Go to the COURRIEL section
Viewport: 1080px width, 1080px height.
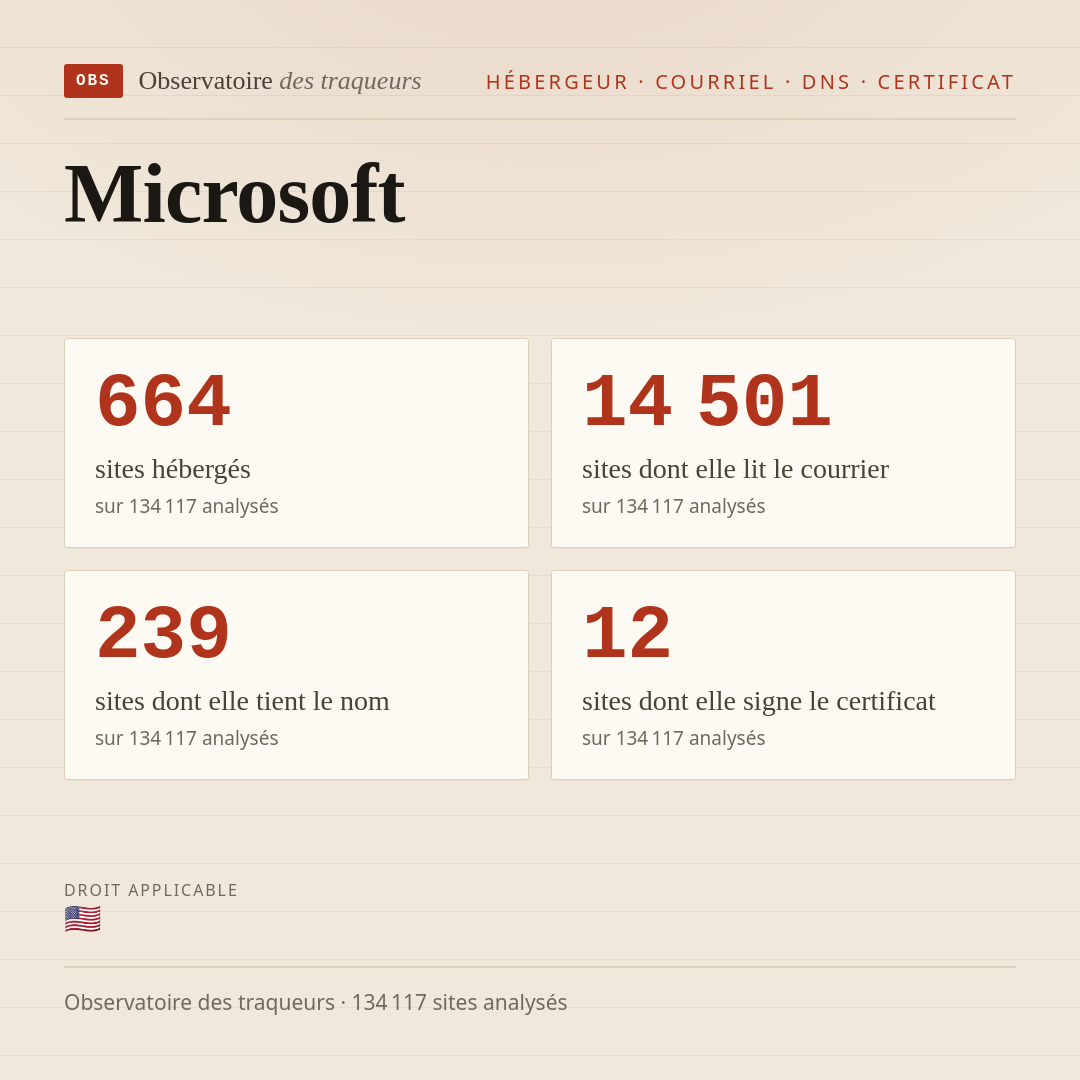click(715, 82)
